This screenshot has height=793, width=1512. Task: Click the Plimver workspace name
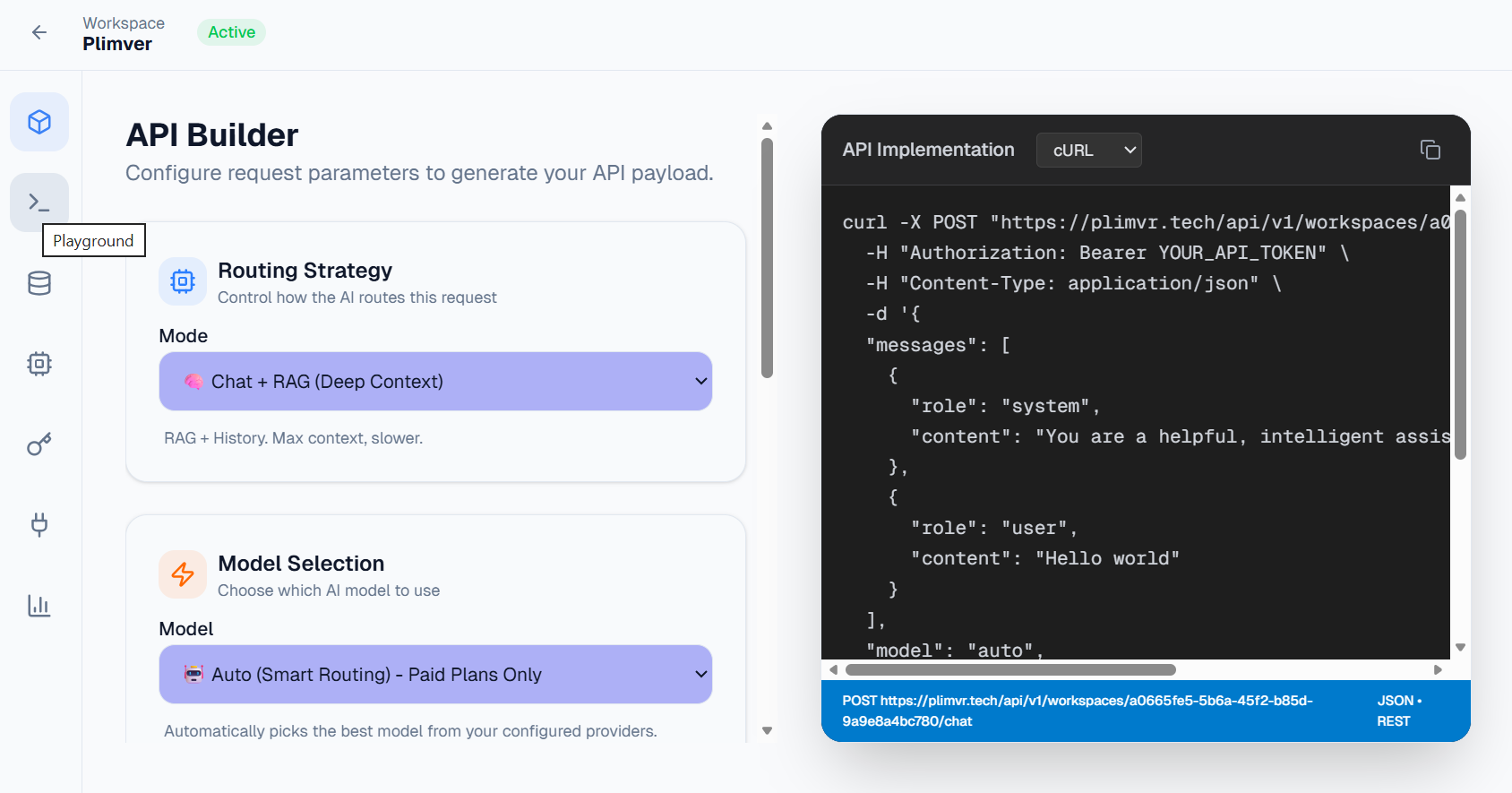tap(117, 44)
